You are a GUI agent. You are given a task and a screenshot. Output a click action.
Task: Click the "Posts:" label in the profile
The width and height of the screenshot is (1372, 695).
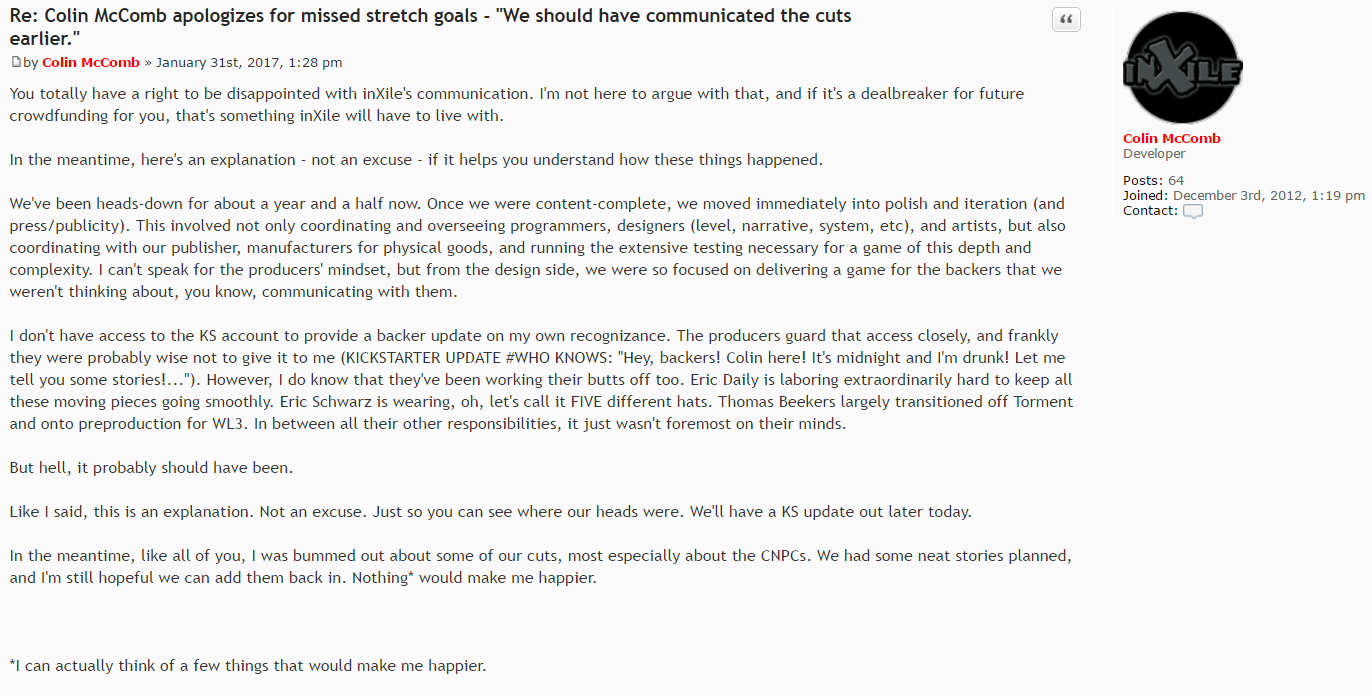(1143, 181)
